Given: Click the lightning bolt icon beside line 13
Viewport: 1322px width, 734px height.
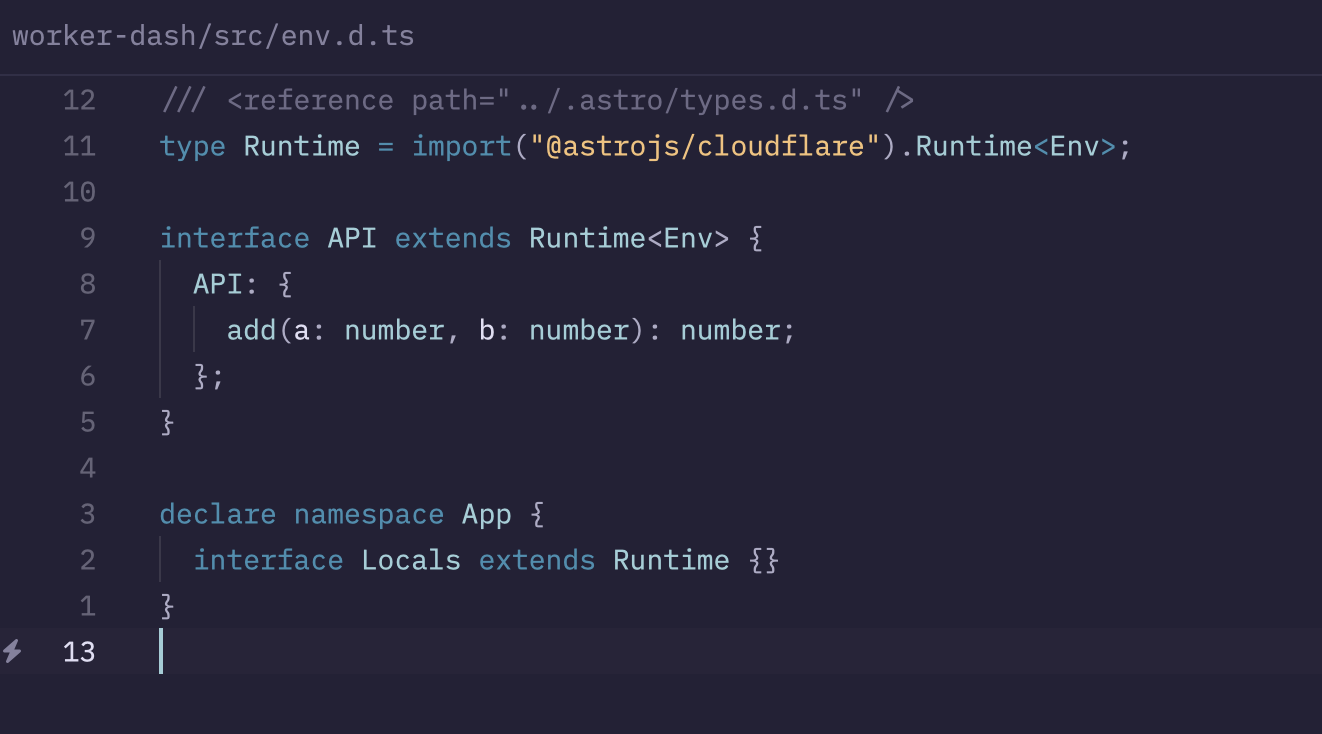Looking at the screenshot, I should (x=14, y=652).
